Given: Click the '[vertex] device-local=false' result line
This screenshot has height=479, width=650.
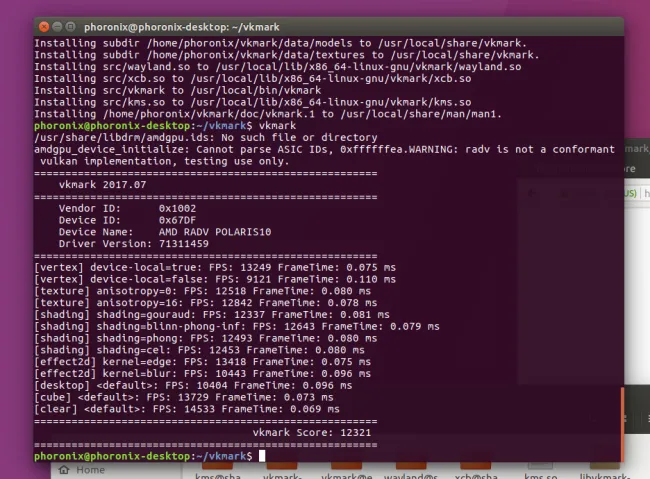Looking at the screenshot, I should 215,279.
